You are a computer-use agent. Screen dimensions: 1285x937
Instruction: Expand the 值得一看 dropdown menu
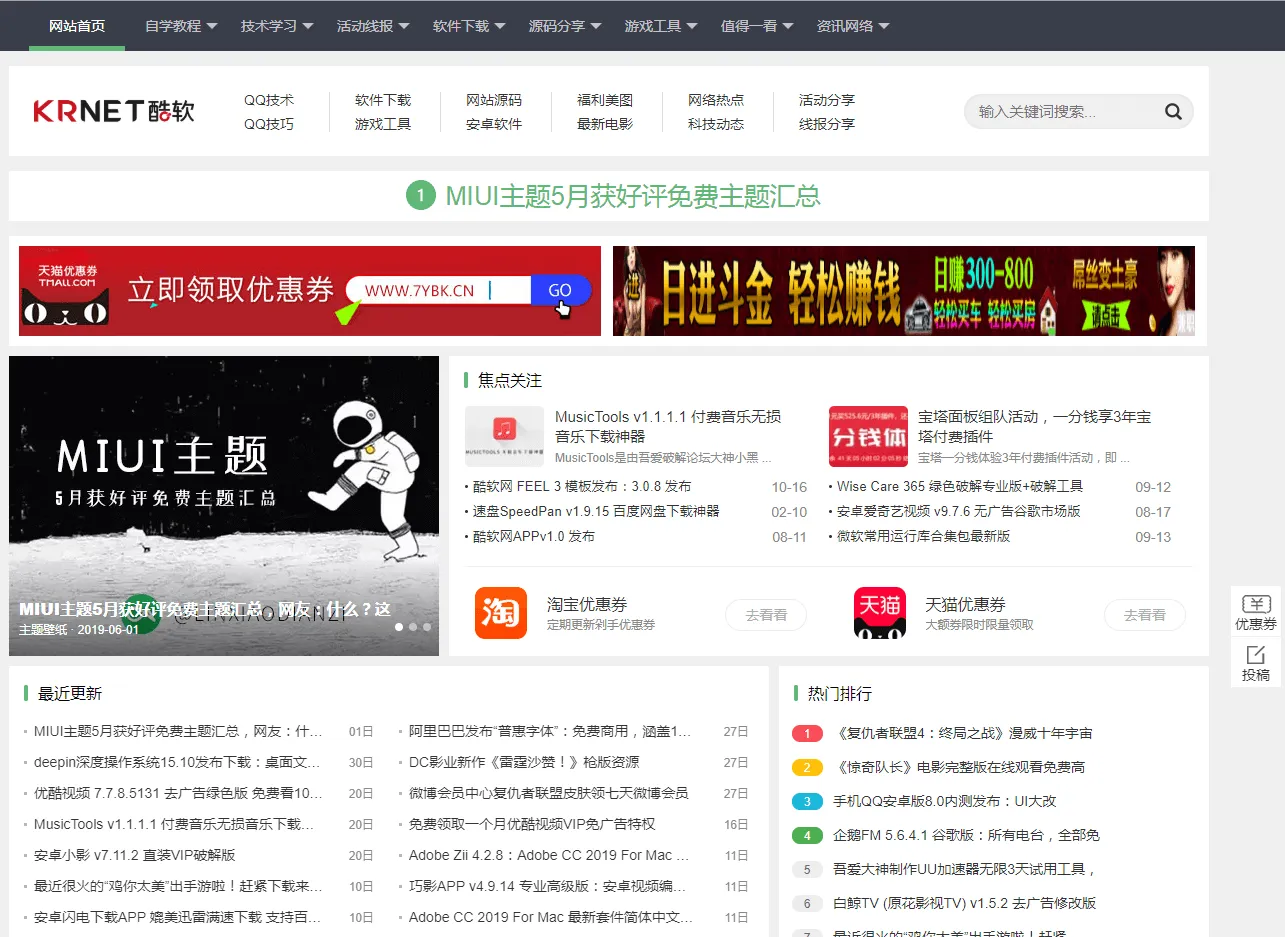coord(757,26)
